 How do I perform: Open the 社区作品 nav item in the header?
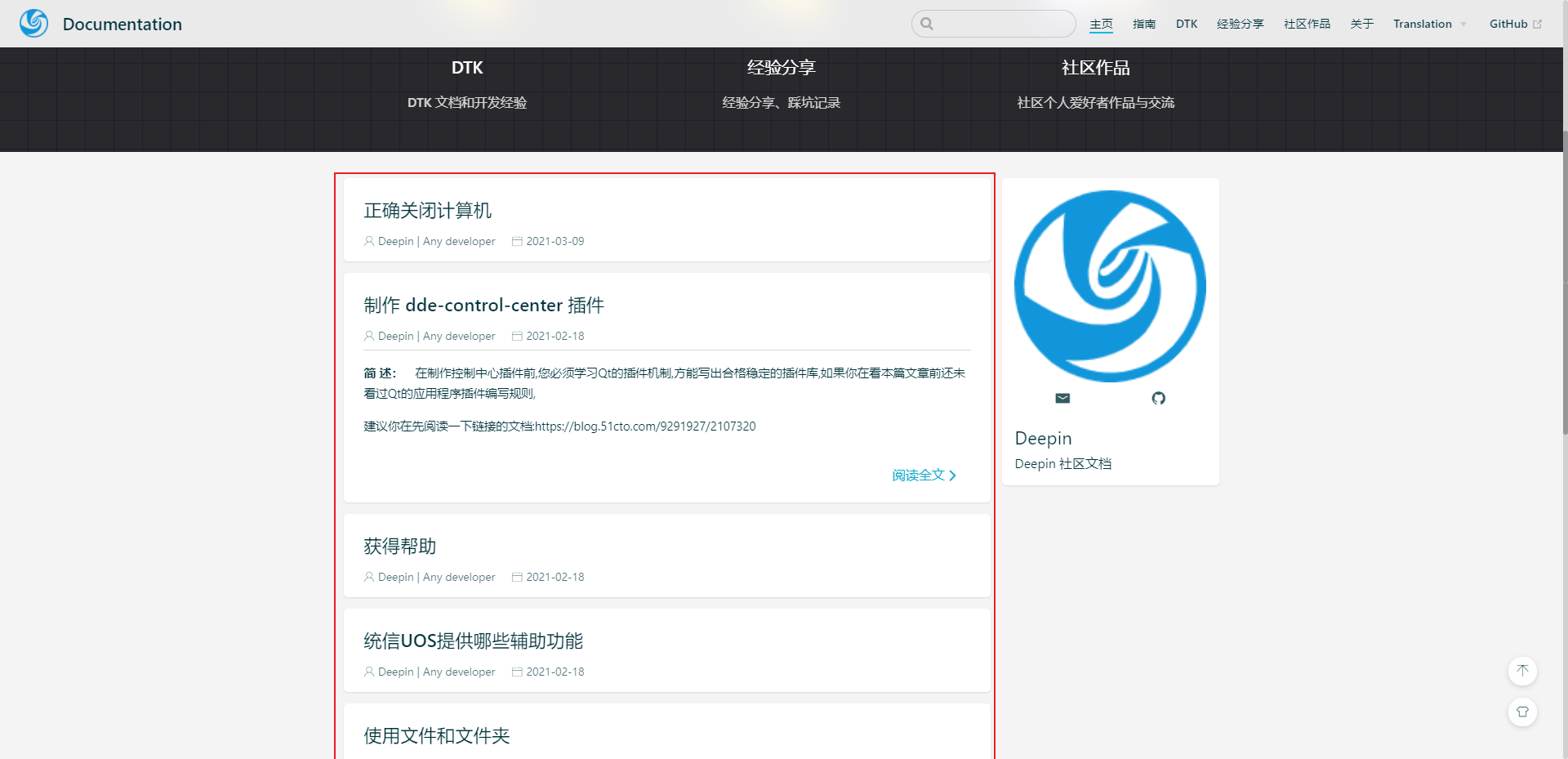(x=1307, y=24)
